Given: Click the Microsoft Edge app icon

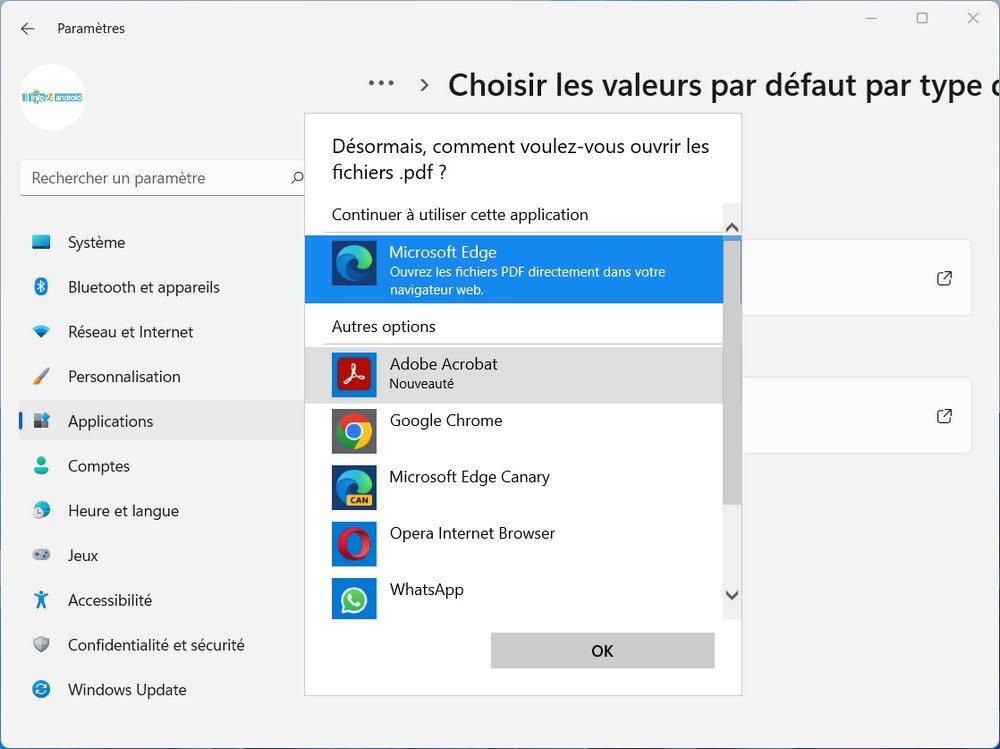Looking at the screenshot, I should pyautogui.click(x=354, y=263).
